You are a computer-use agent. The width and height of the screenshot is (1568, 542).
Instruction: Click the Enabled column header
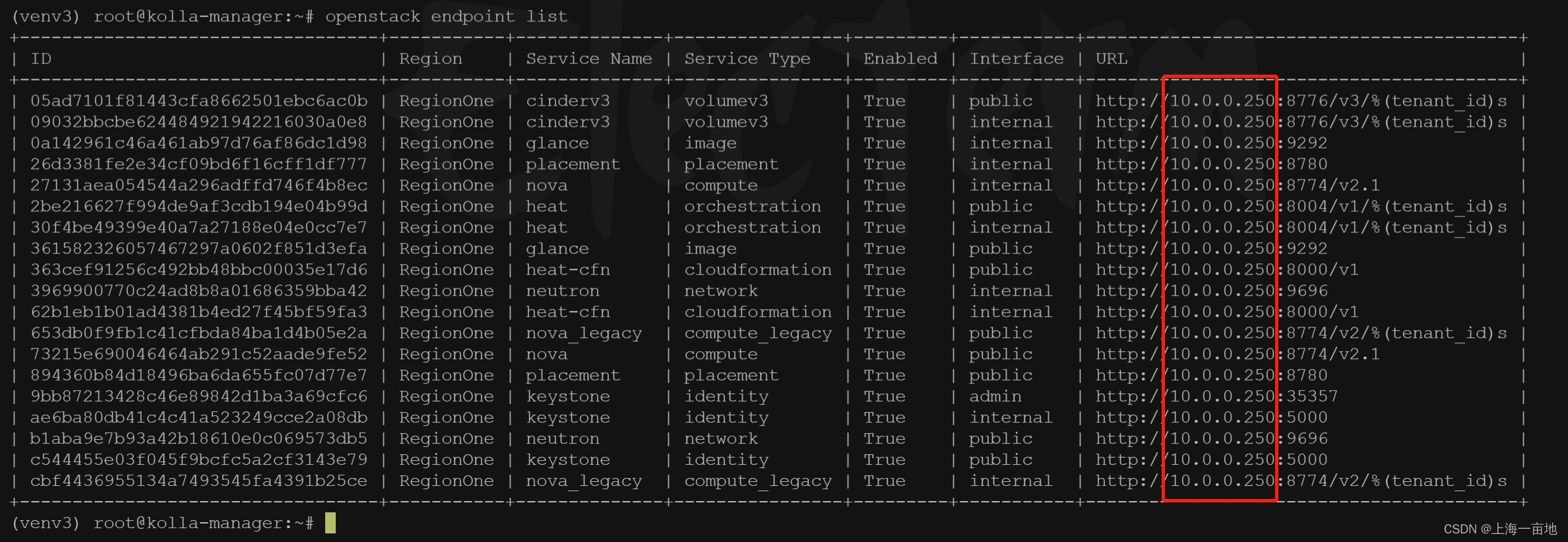(x=900, y=59)
